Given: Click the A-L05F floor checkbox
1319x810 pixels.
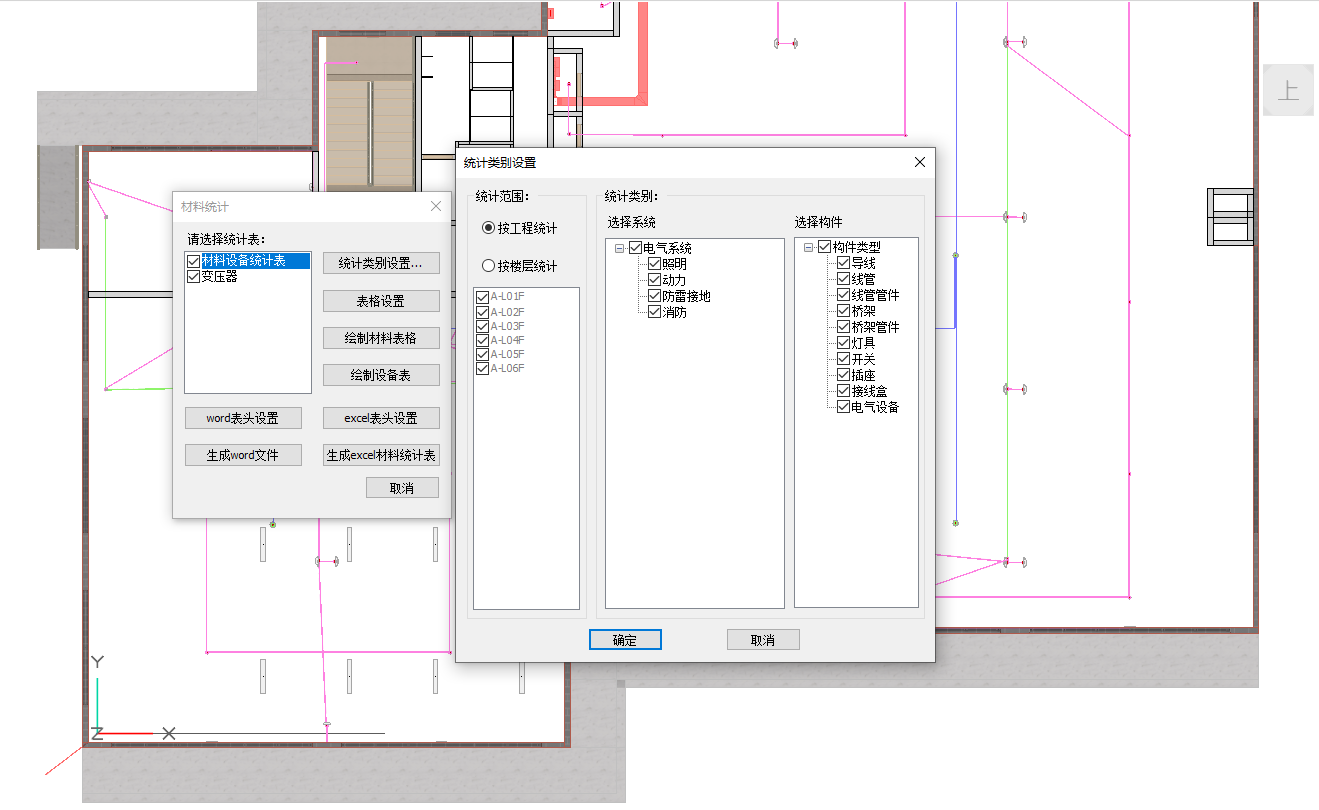Looking at the screenshot, I should pos(483,354).
